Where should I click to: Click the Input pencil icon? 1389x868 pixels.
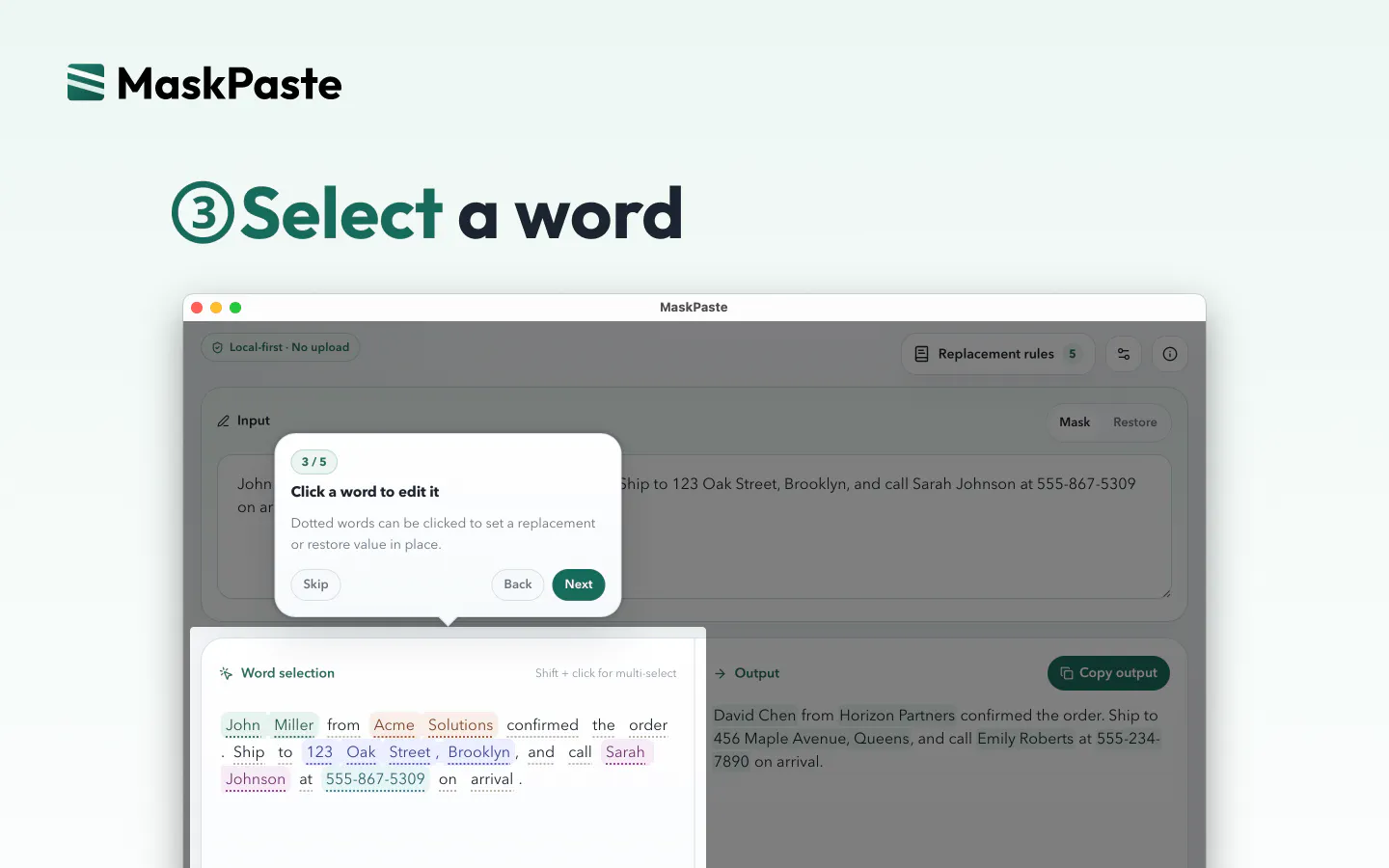pos(224,421)
